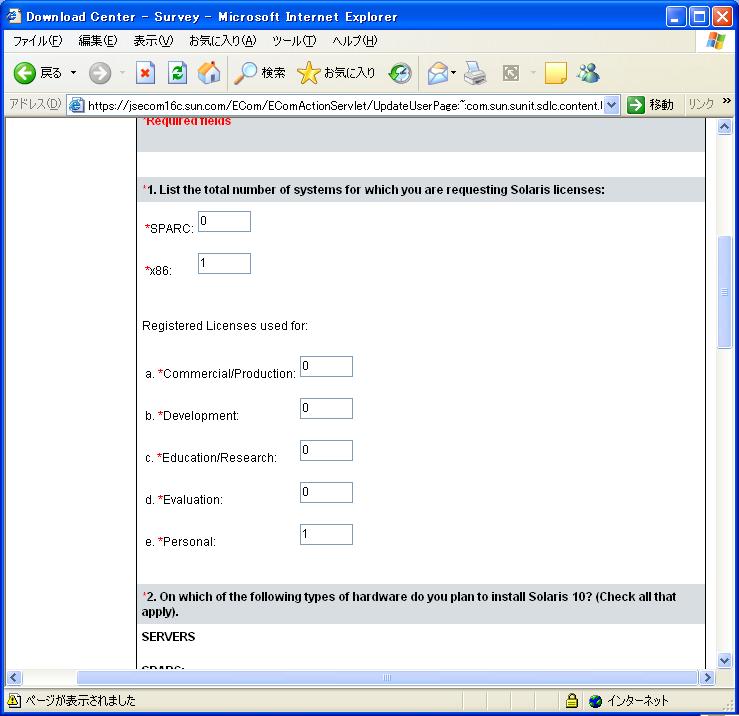Maximize the Internet Explorer window
The image size is (739, 716).
click(699, 17)
